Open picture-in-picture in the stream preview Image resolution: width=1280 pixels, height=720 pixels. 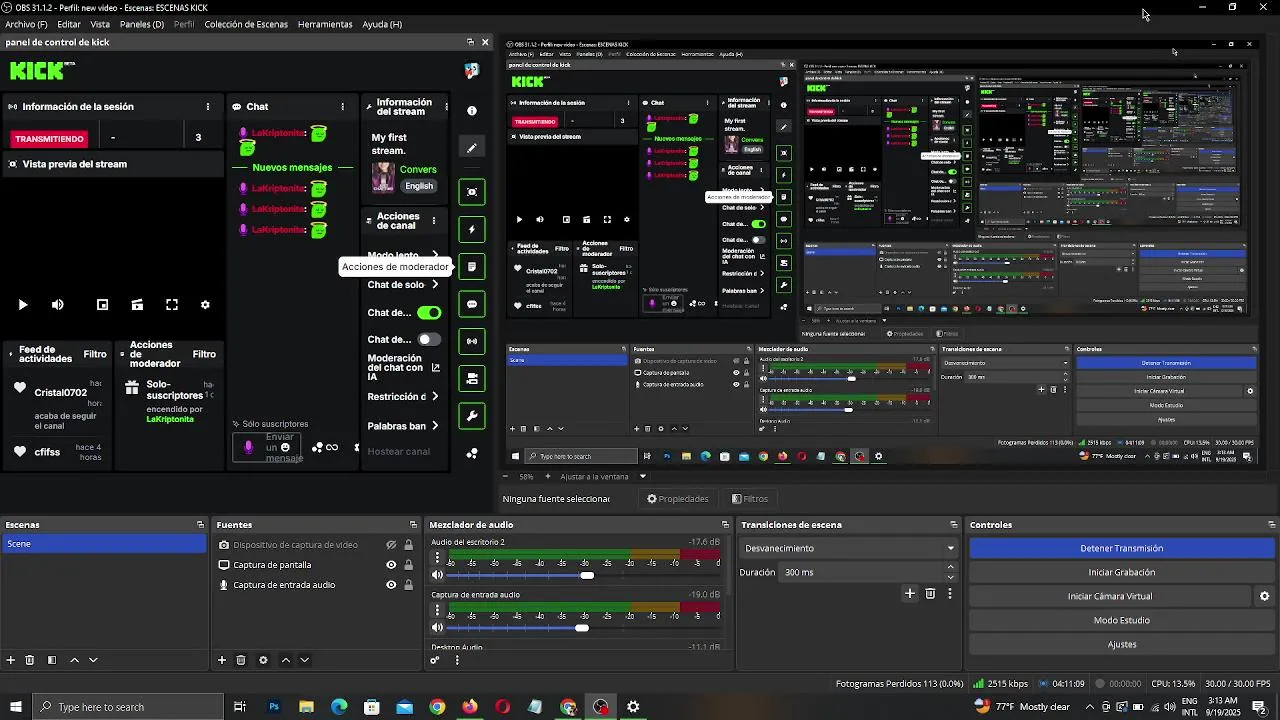tap(102, 305)
